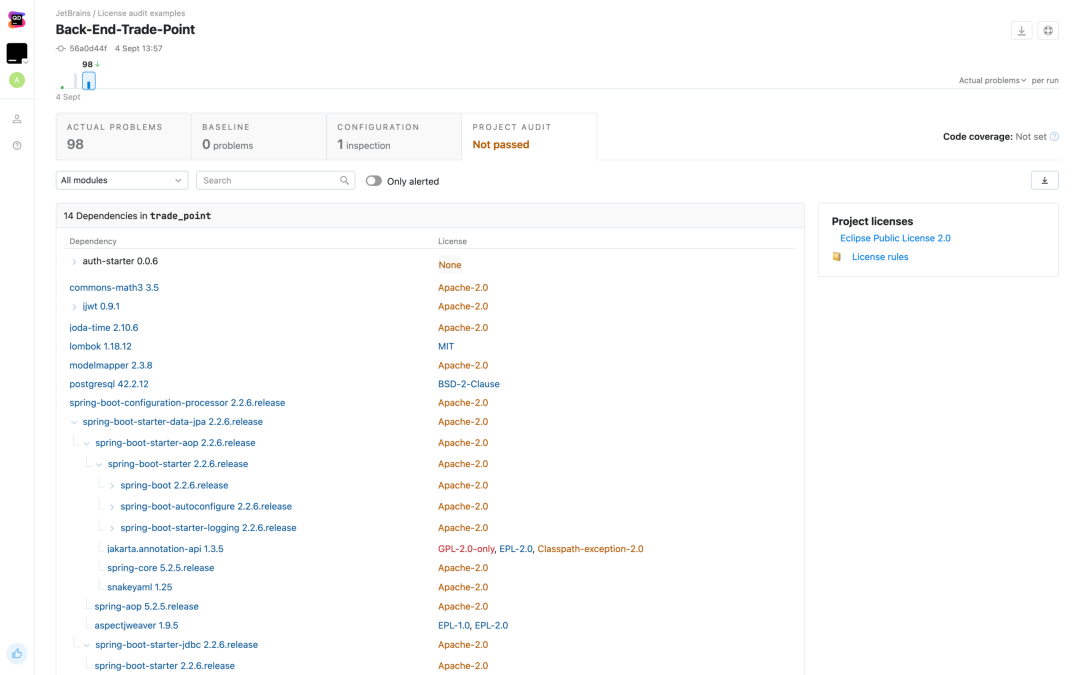Open the green user avatar menu
The height and width of the screenshot is (675, 1080).
(17, 80)
